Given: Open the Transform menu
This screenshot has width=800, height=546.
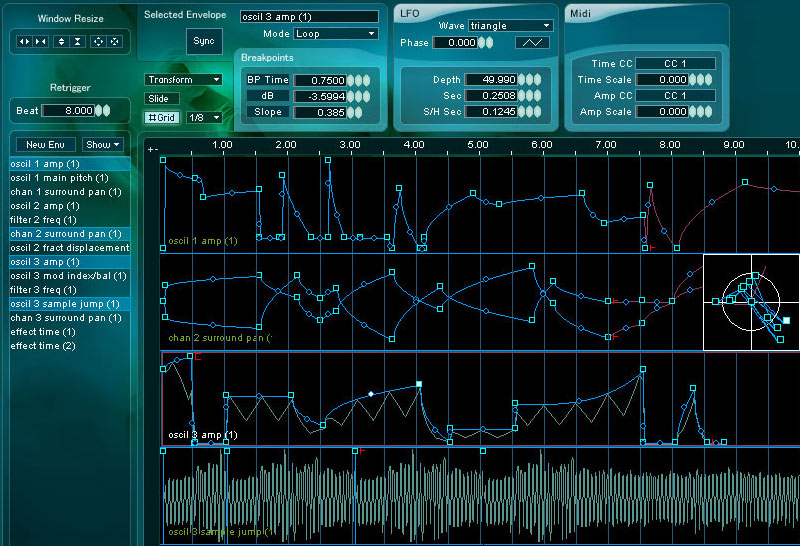Looking at the screenshot, I should pyautogui.click(x=184, y=79).
